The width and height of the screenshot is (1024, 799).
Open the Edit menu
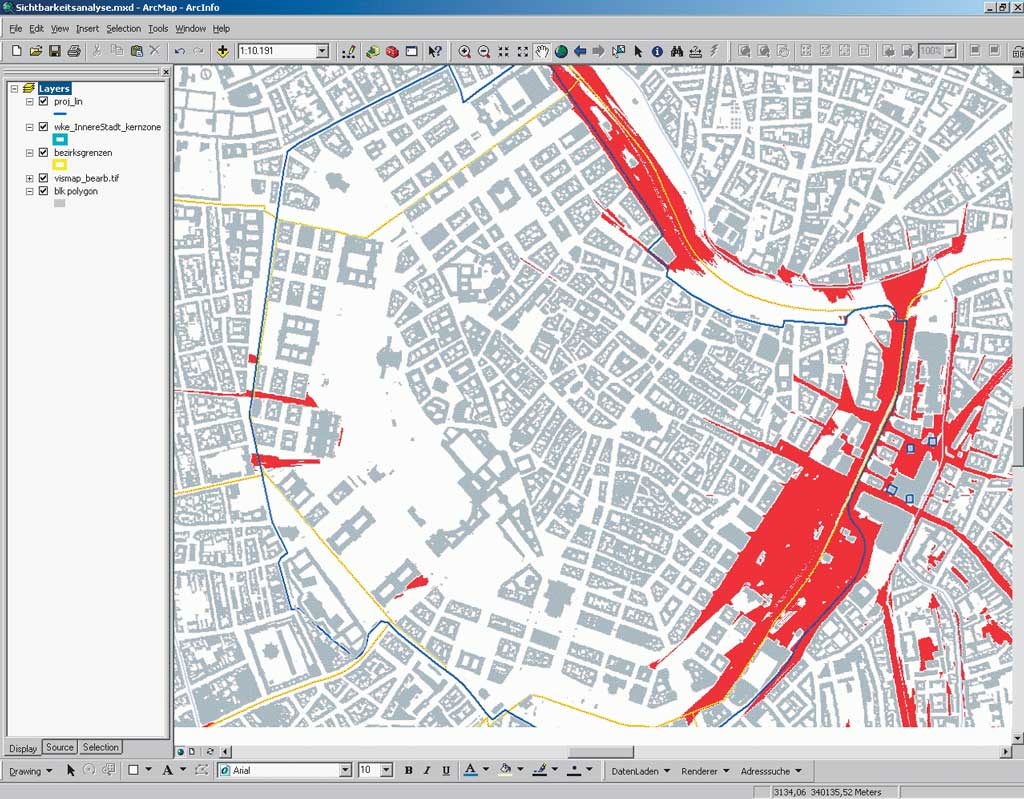pos(37,29)
